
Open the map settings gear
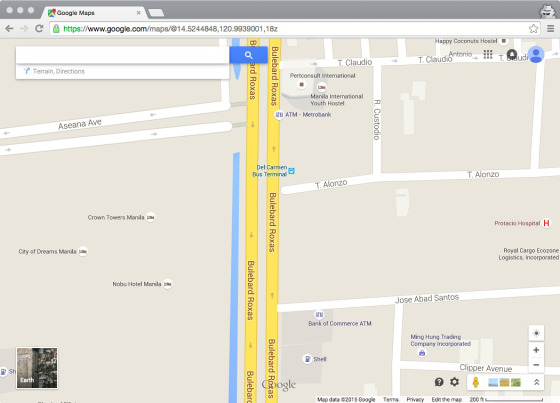coord(454,382)
